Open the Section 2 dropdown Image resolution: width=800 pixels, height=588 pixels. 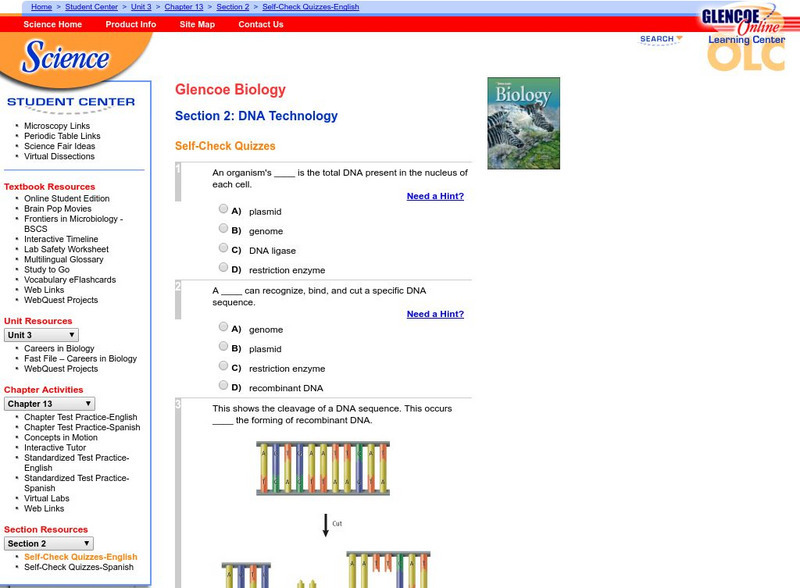pyautogui.click(x=48, y=544)
